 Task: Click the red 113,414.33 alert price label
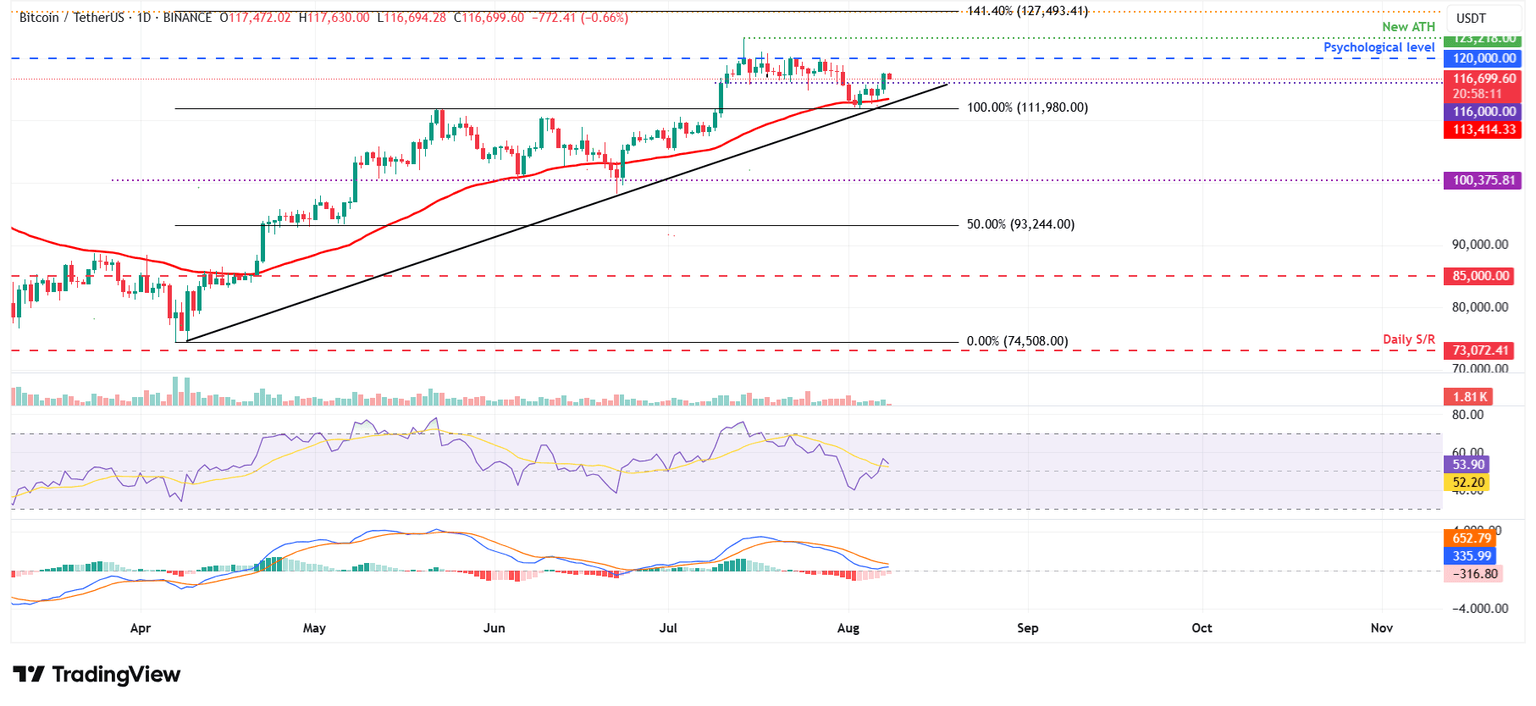pos(1483,132)
